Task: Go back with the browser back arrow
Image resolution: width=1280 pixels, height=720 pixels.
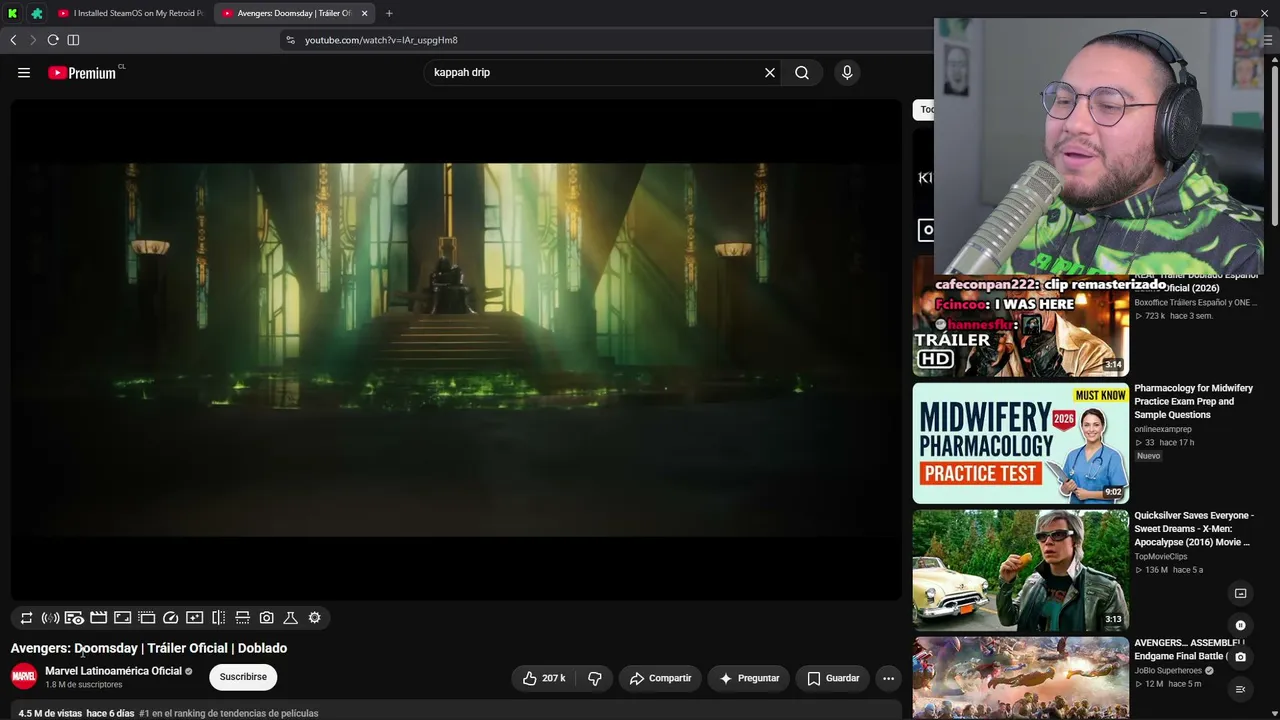Action: pos(13,40)
